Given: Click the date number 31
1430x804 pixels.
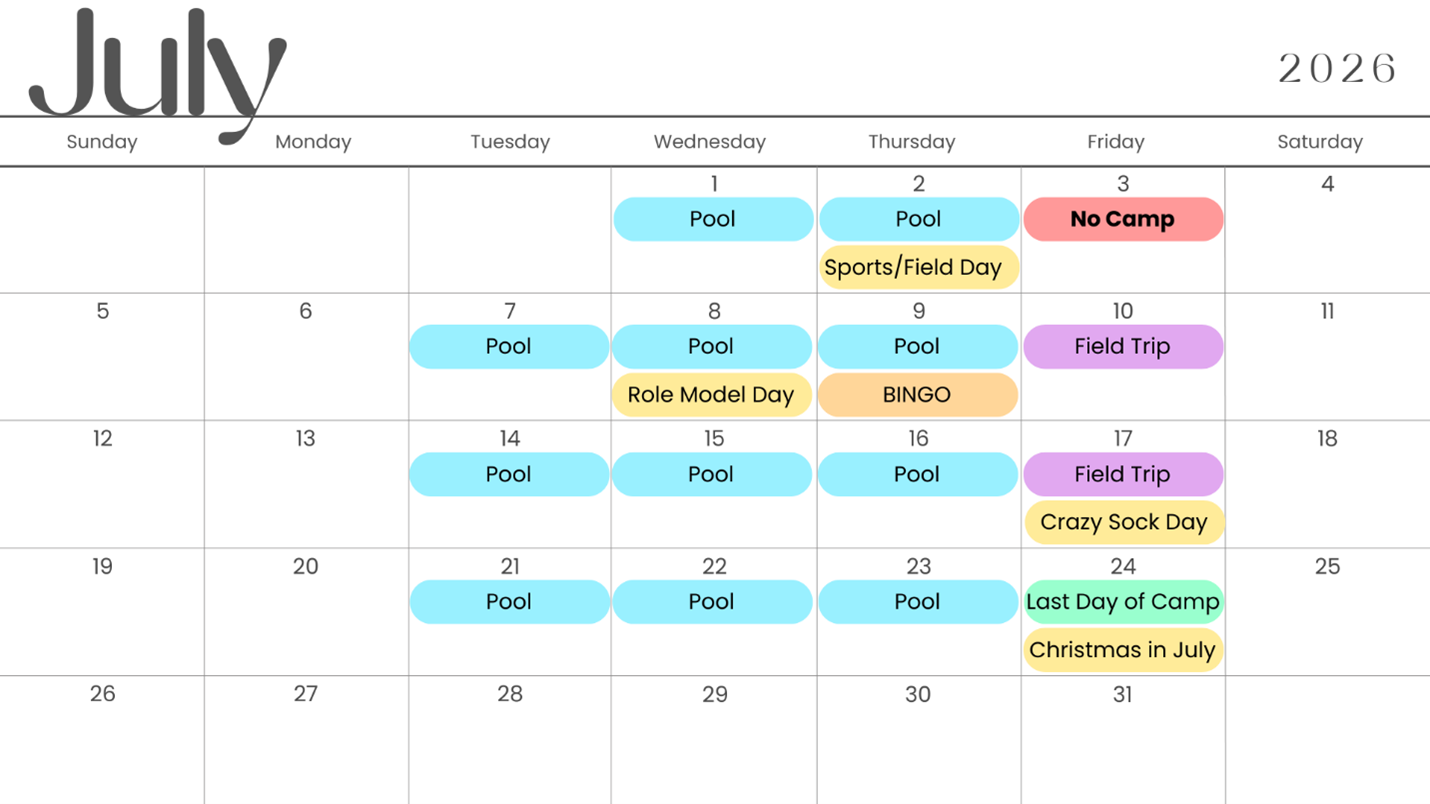Looking at the screenshot, I should [1123, 694].
